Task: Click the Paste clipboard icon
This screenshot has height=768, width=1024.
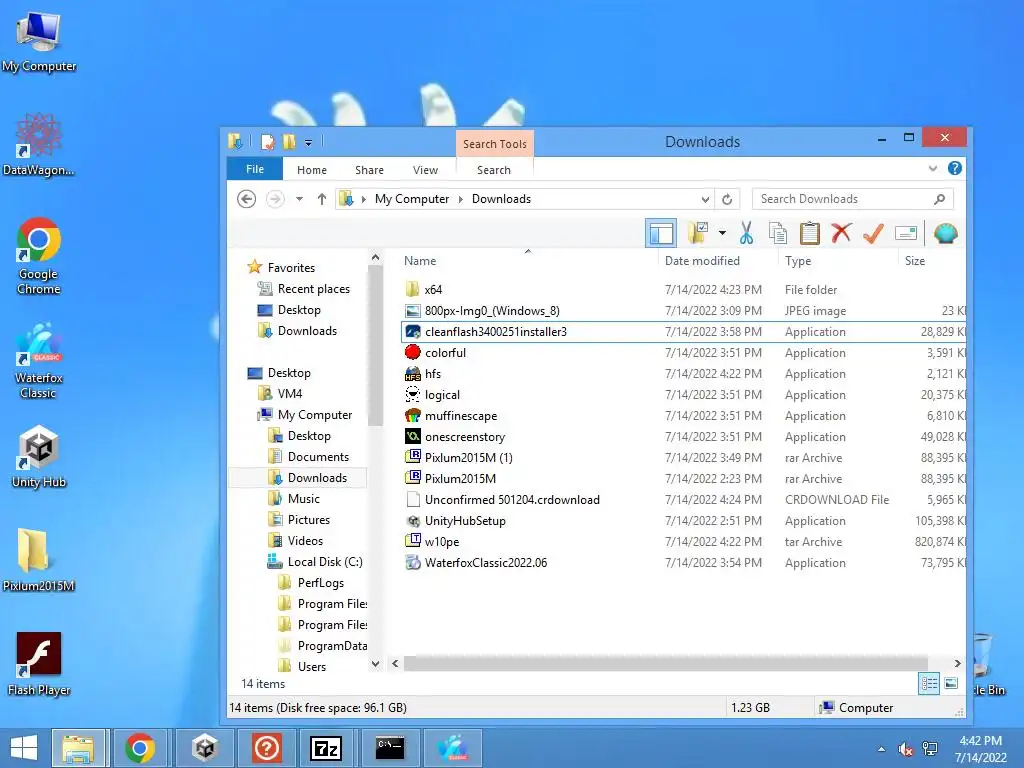Action: pos(810,232)
